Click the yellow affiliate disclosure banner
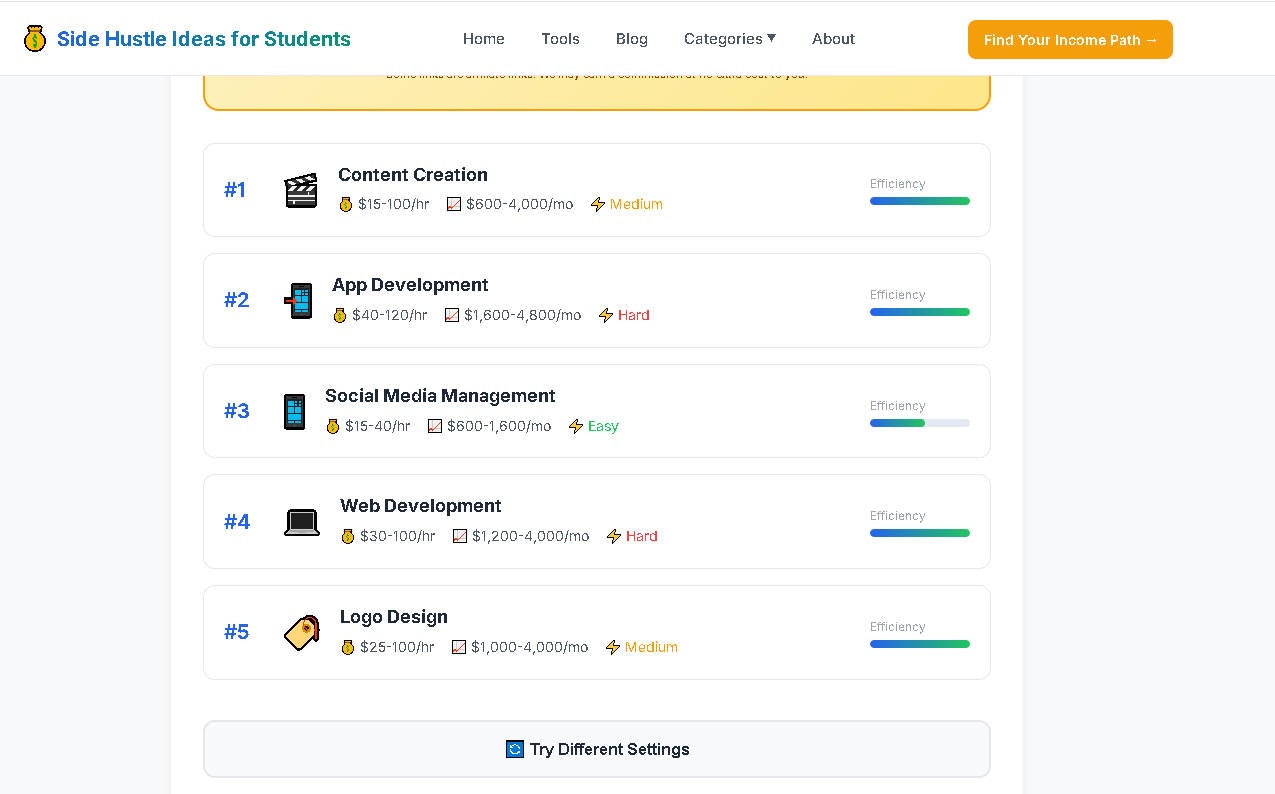Image resolution: width=1275 pixels, height=794 pixels. (x=596, y=85)
